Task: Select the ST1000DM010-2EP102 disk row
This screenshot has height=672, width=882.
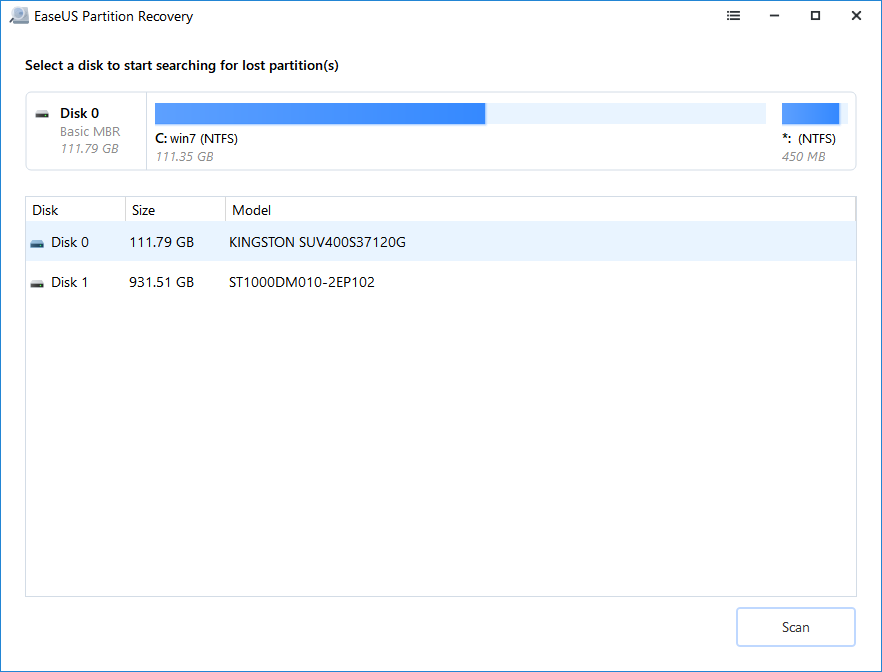Action: (x=301, y=282)
